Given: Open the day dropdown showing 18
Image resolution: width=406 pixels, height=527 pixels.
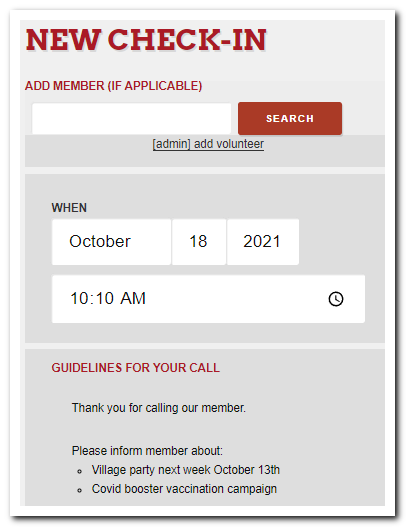Looking at the screenshot, I should 199,242.
